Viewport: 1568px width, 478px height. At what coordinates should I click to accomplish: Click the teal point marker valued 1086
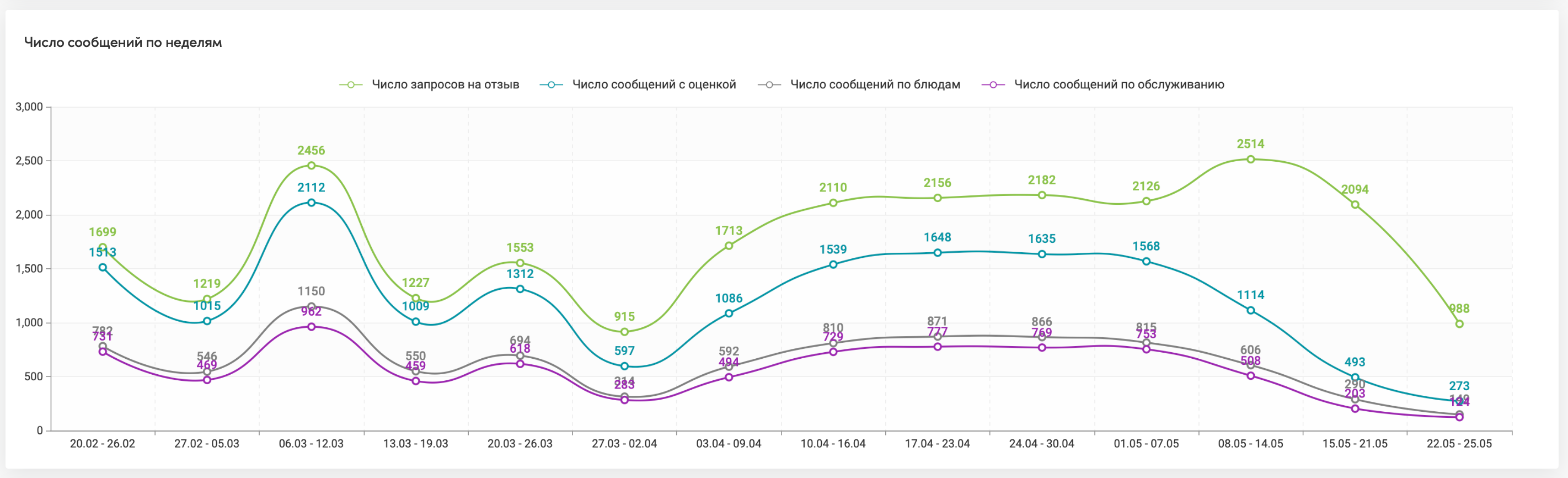pyautogui.click(x=729, y=314)
